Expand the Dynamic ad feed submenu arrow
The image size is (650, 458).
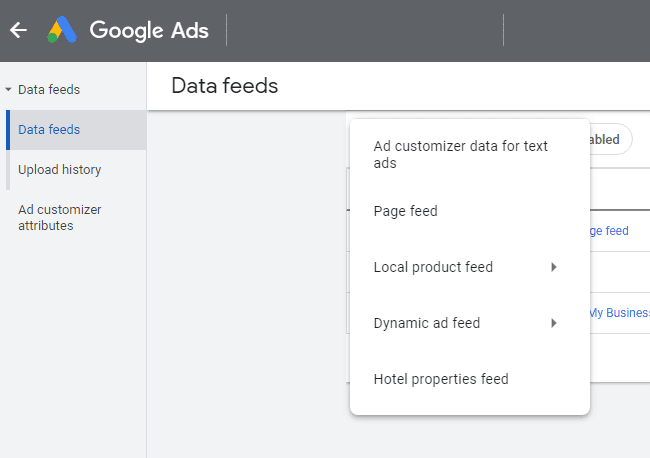pos(554,323)
